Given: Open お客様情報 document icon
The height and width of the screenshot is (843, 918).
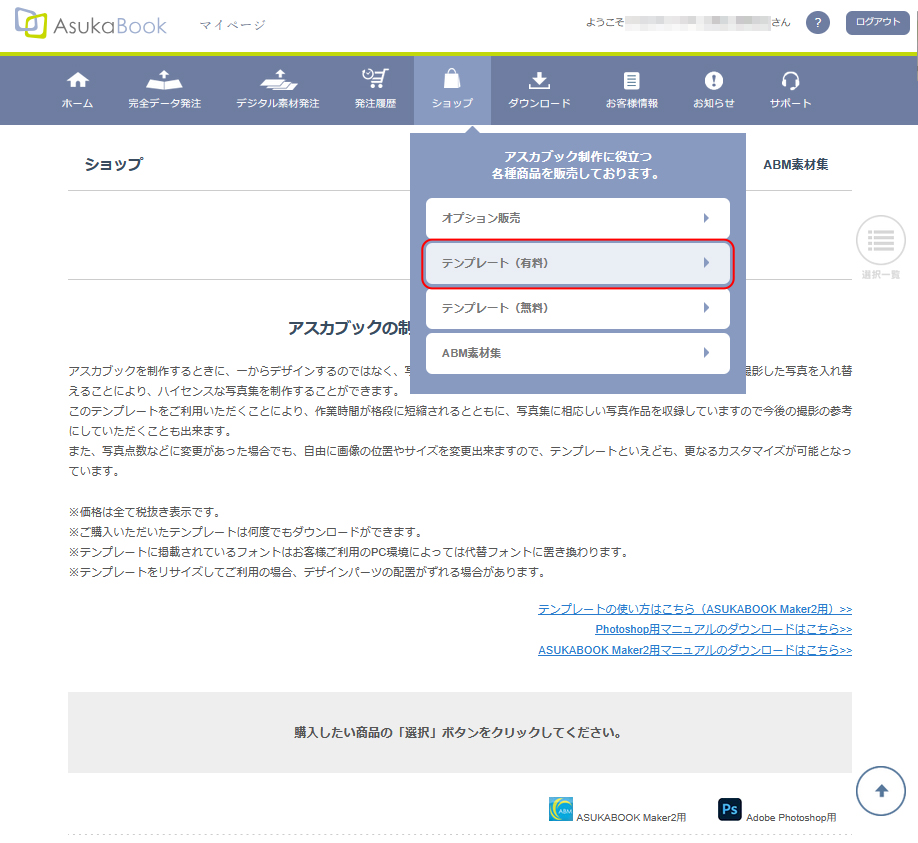Looking at the screenshot, I should [631, 81].
